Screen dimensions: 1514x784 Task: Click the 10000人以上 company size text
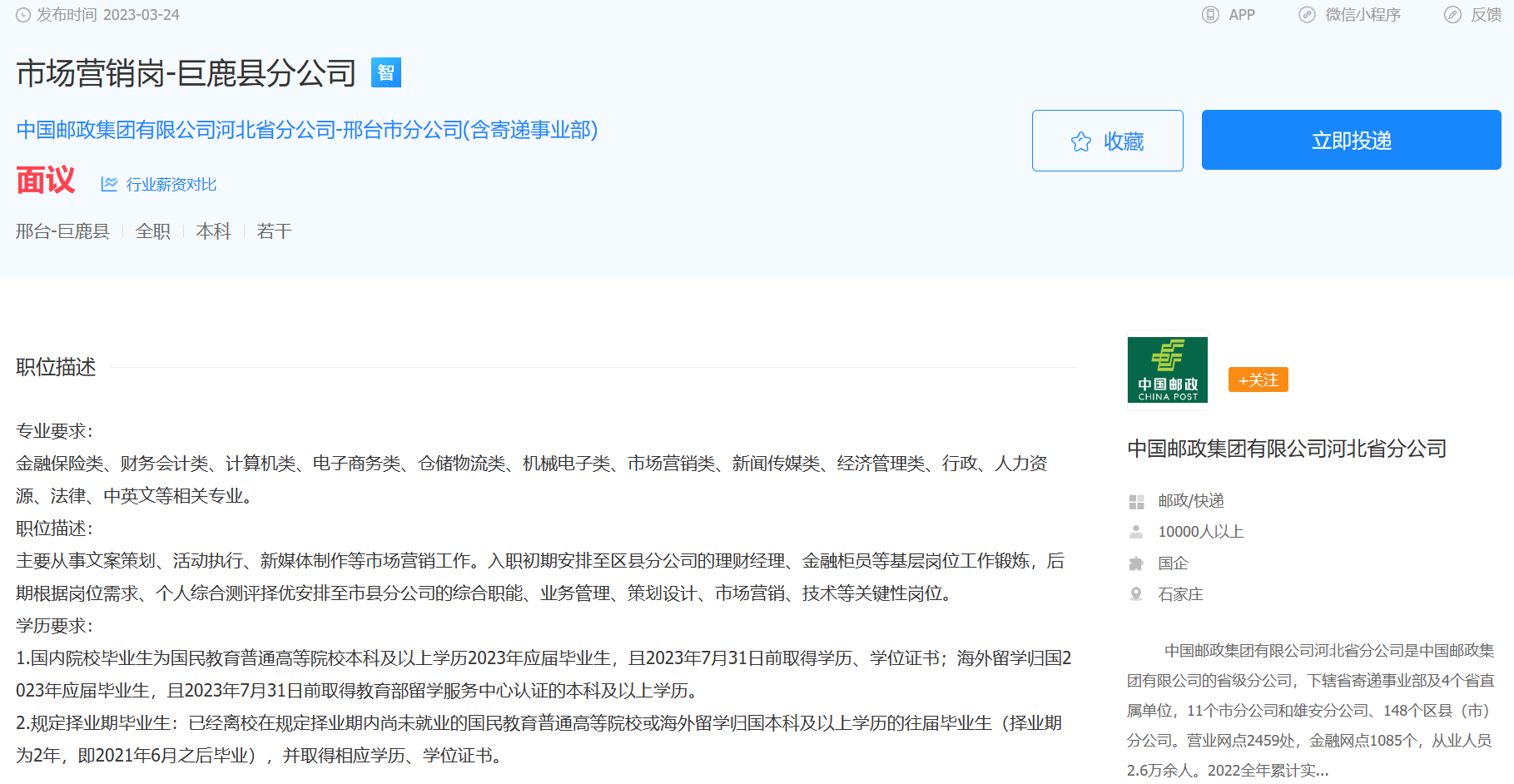1201,532
